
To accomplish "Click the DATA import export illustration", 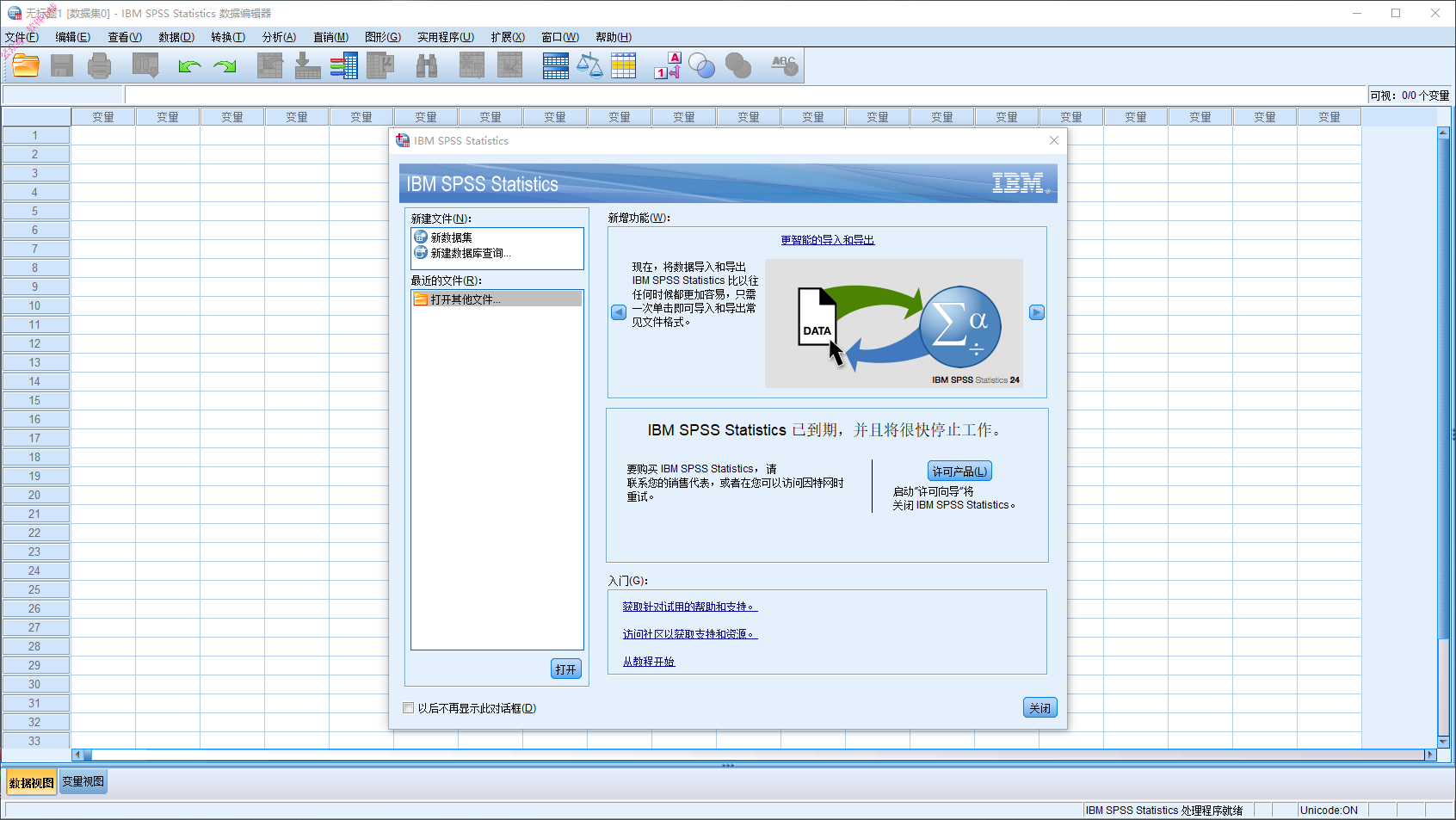I will pyautogui.click(x=894, y=324).
